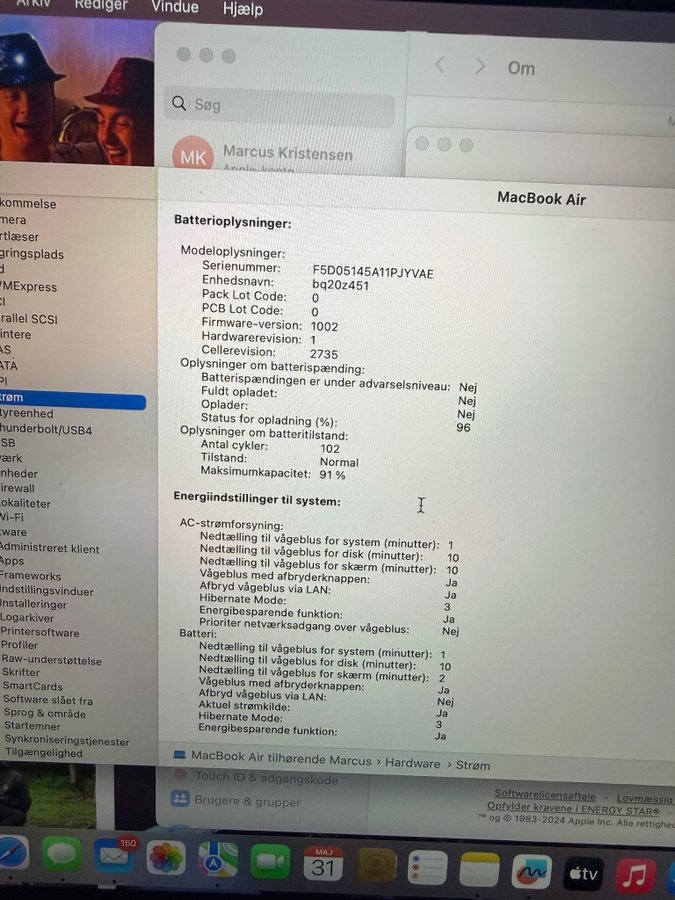This screenshot has width=675, height=900.
Task: Select Sprog & område in the sidebar
Action: tap(45, 713)
